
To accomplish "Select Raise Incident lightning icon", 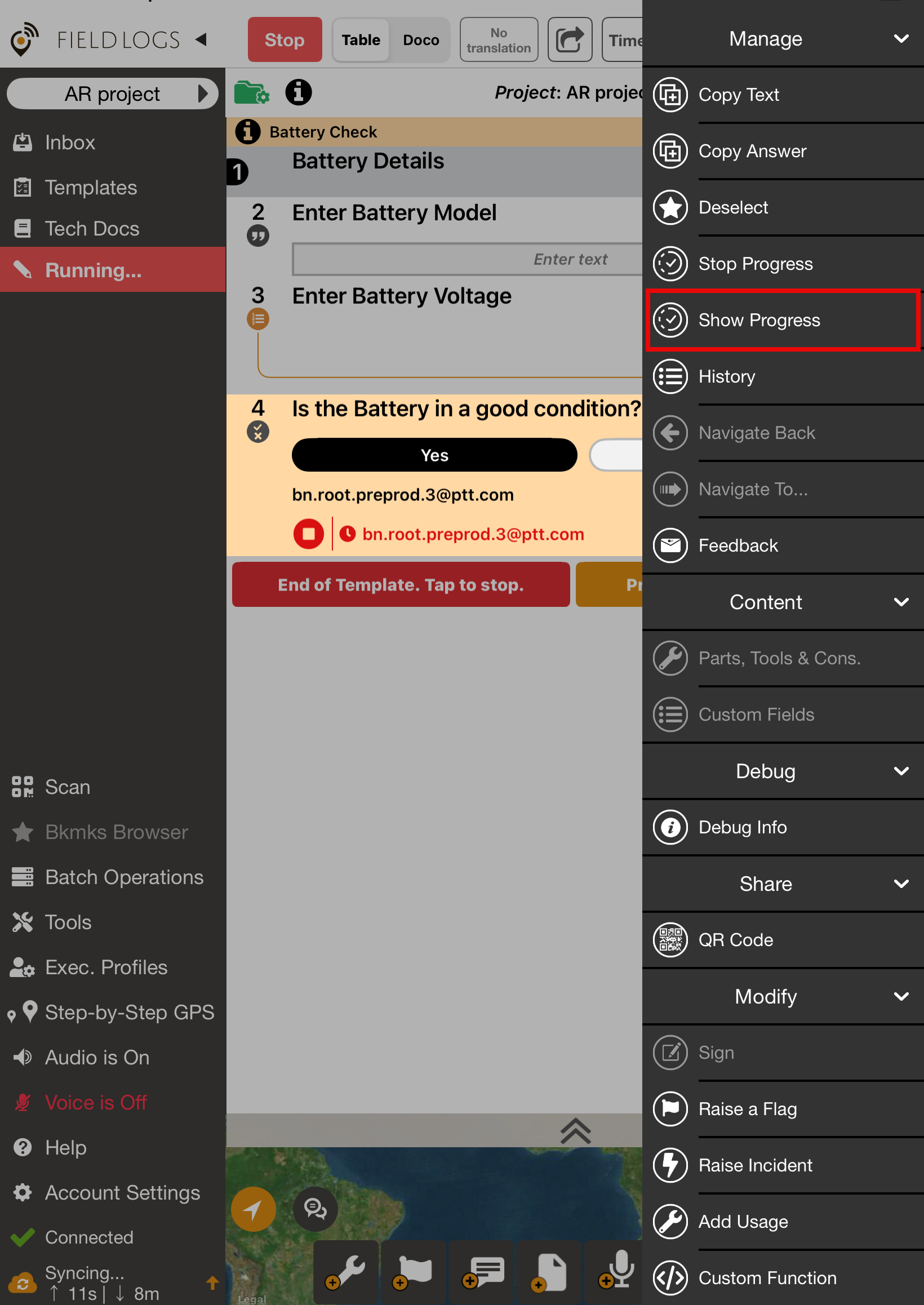I will (x=670, y=1165).
